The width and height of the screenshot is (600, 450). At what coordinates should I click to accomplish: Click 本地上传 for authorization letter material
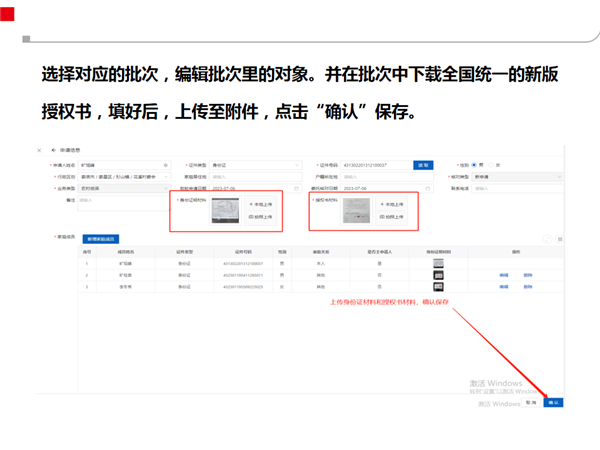tap(391, 204)
